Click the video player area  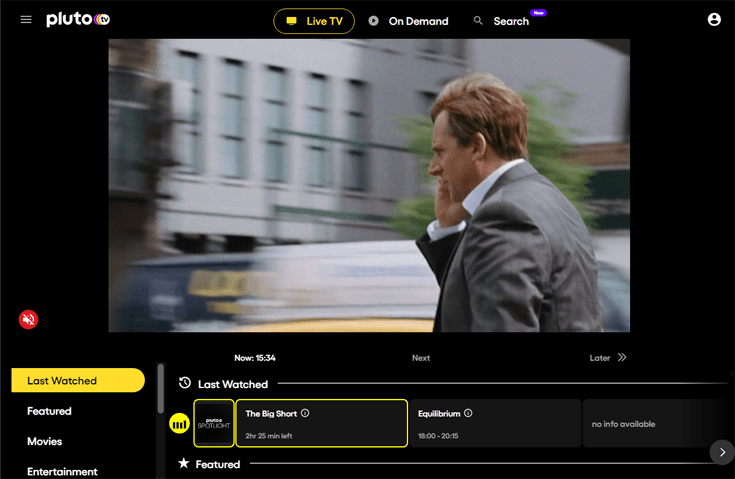(x=369, y=186)
